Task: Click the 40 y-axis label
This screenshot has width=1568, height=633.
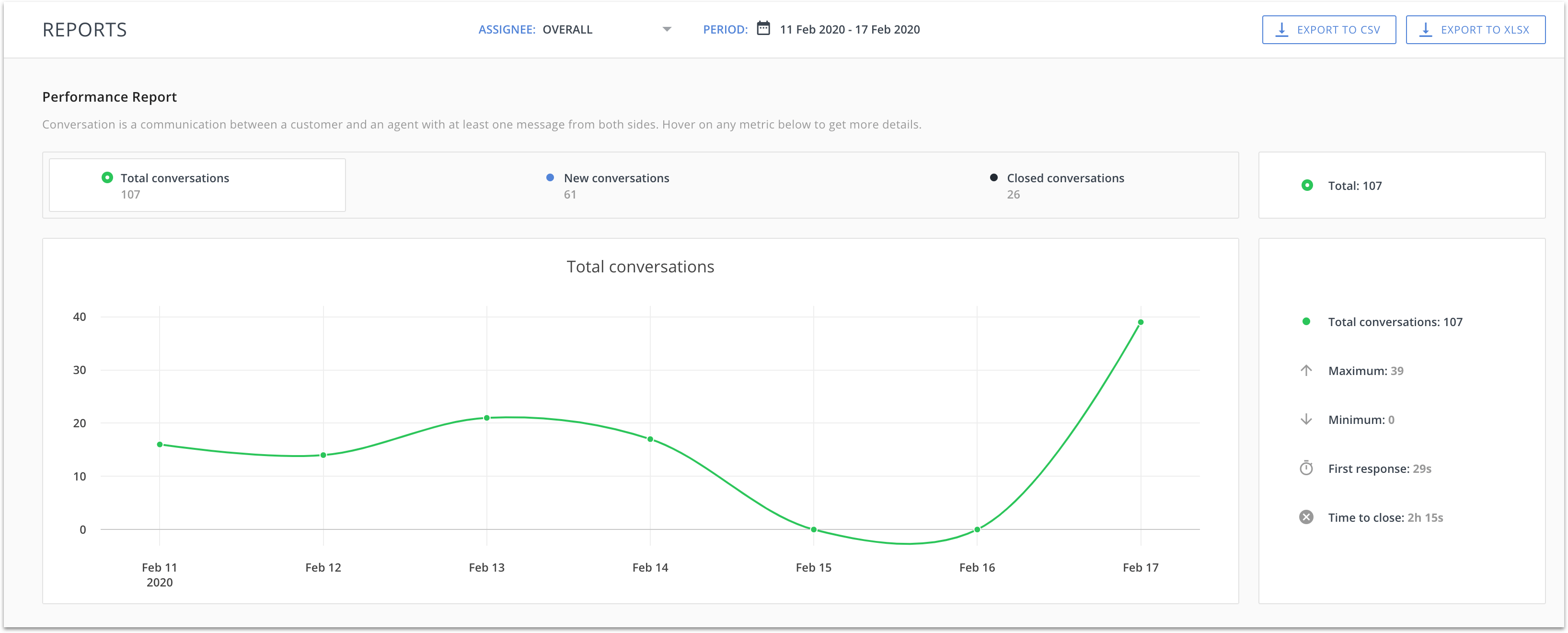Action: [x=80, y=317]
